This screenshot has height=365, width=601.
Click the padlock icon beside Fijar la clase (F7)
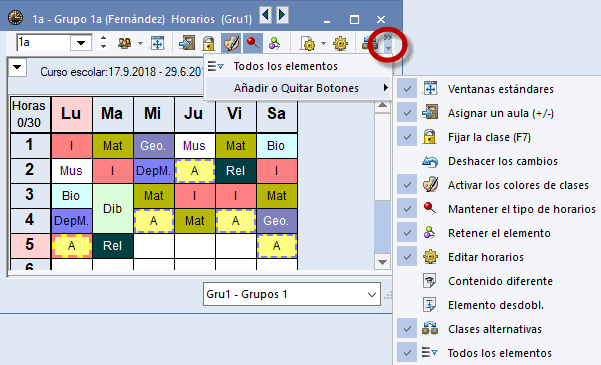click(430, 137)
